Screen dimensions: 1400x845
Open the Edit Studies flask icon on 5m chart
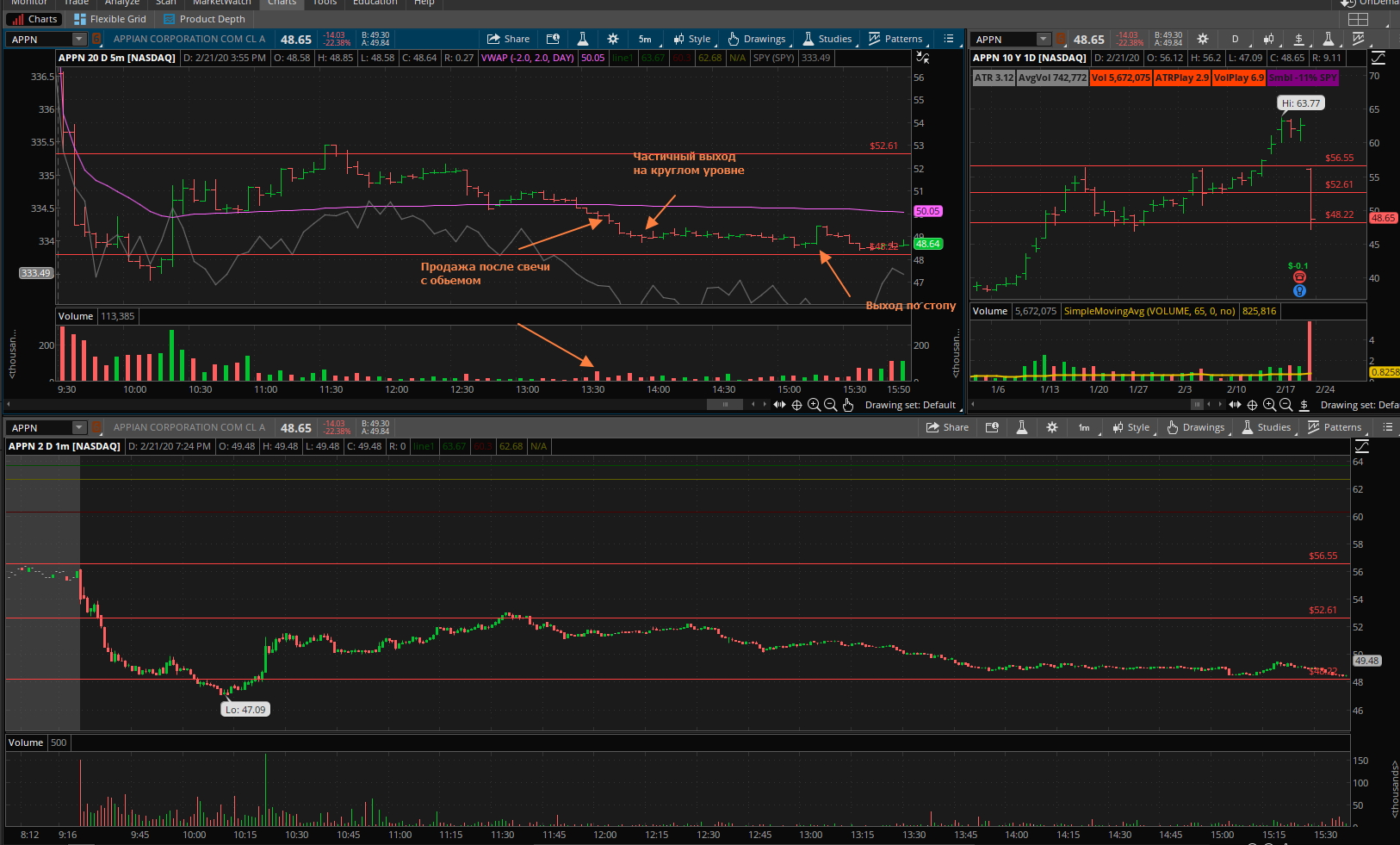[583, 39]
